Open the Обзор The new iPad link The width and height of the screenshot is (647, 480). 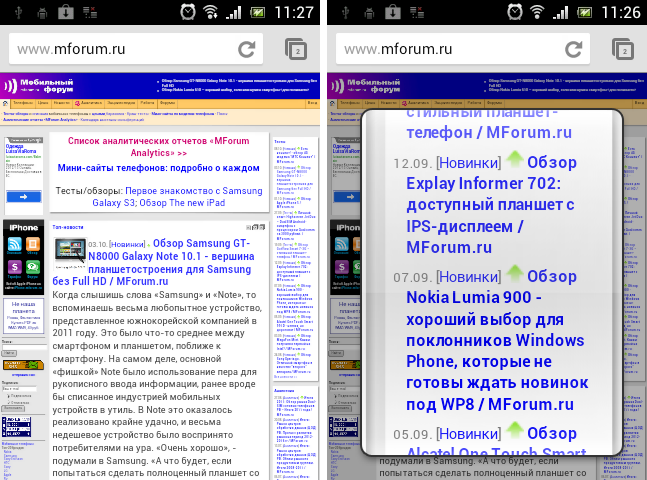click(x=182, y=203)
